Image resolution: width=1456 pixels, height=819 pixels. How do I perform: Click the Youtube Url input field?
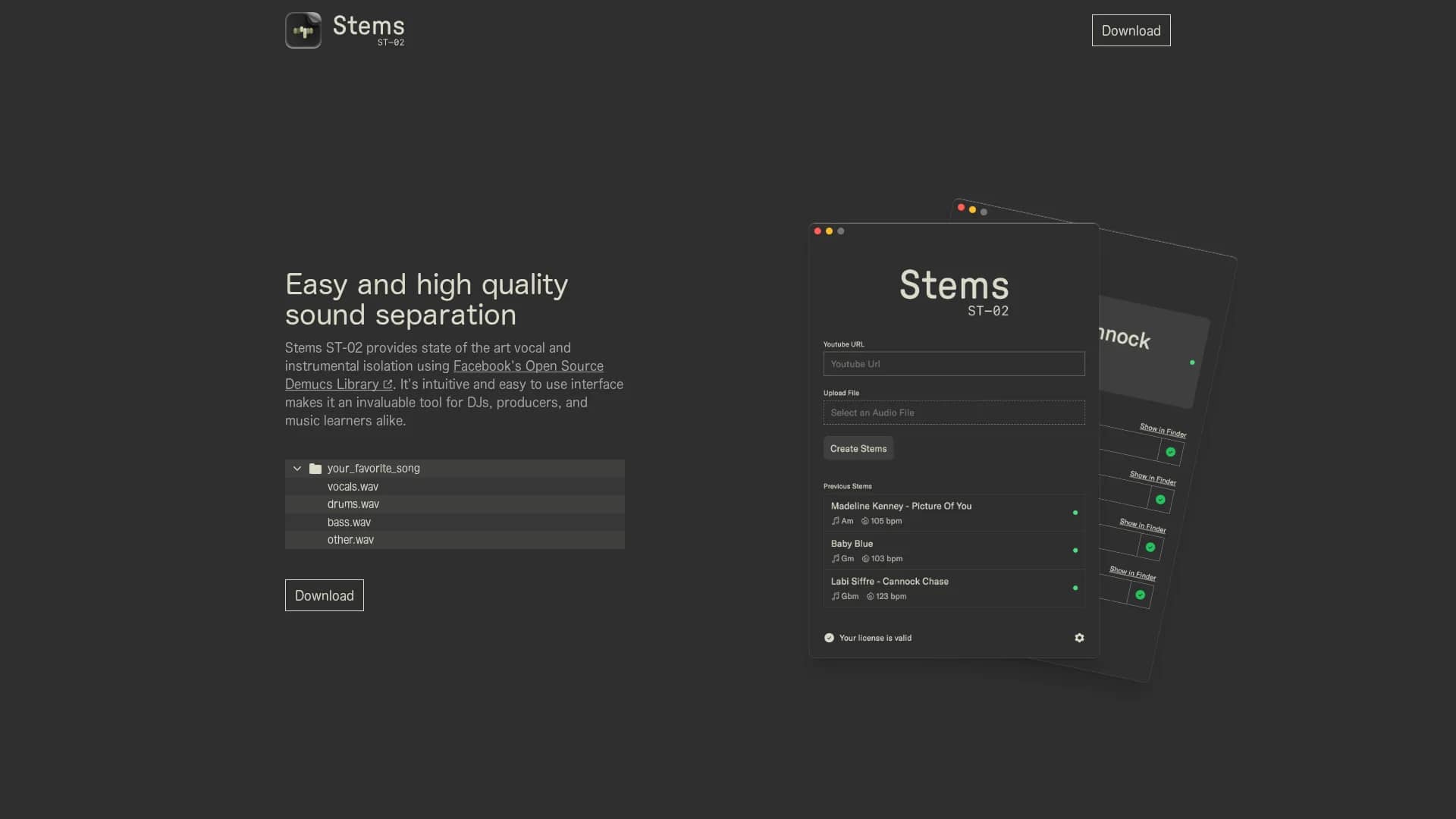pos(954,364)
